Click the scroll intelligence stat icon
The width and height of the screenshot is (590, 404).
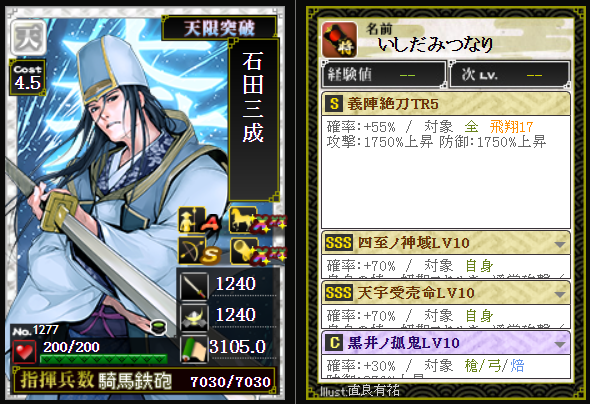point(194,349)
